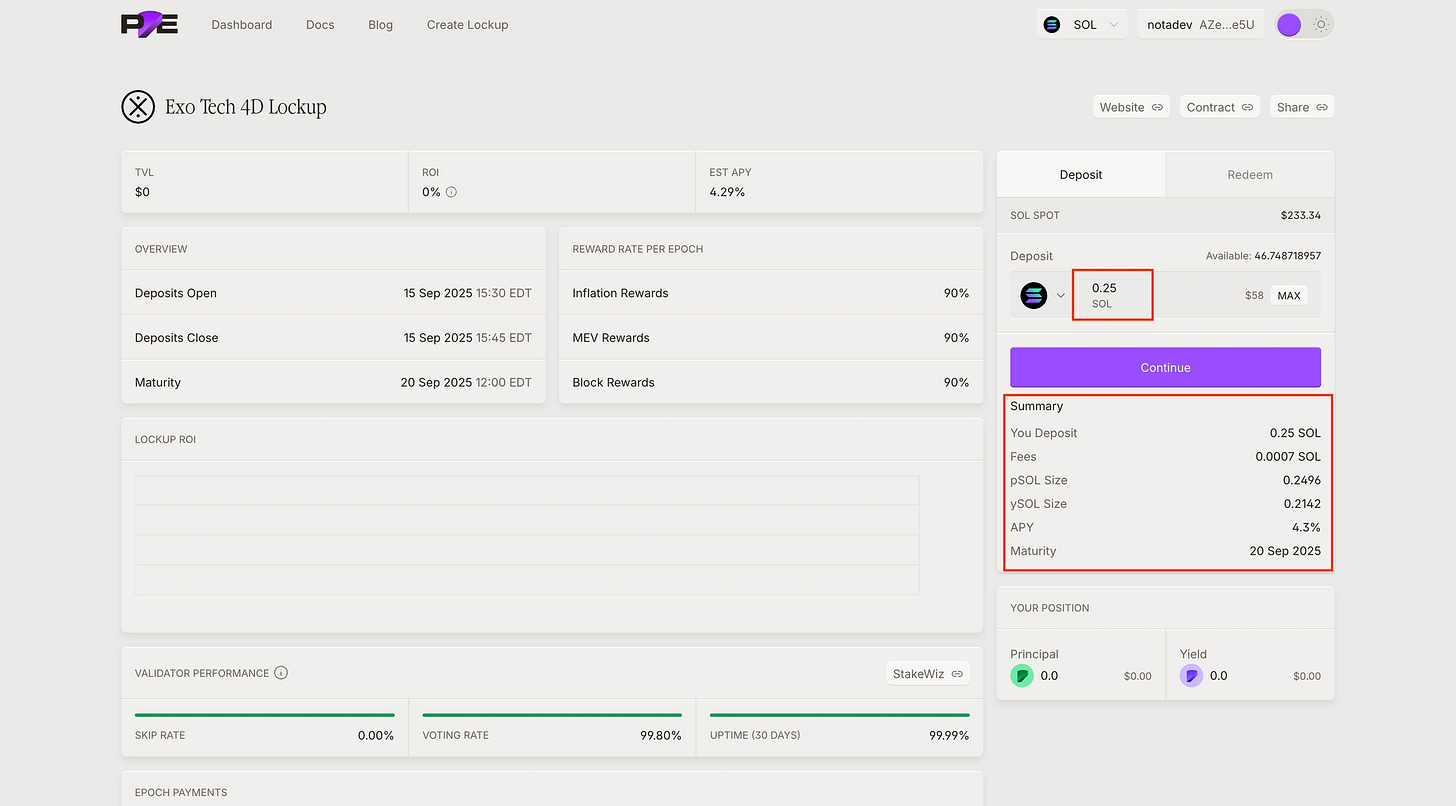Go to the Docs page
Viewport: 1456px width, 806px height.
coord(320,25)
